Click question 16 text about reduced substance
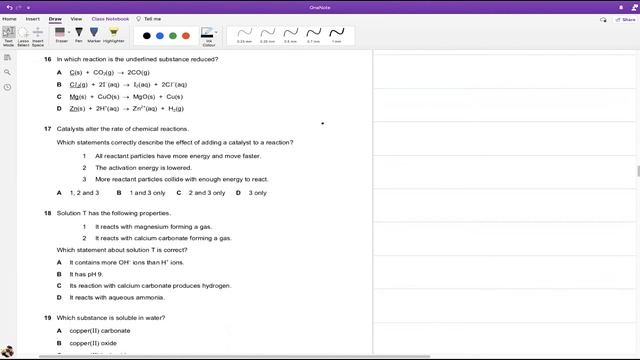Viewport: 640px width, 360px height. pyautogui.click(x=137, y=59)
